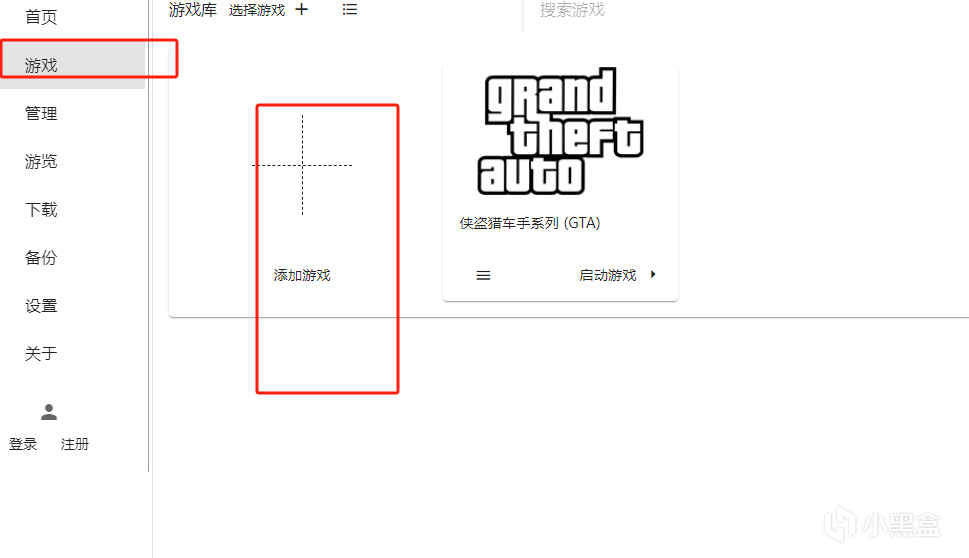Open the 首页 home page

[41, 17]
